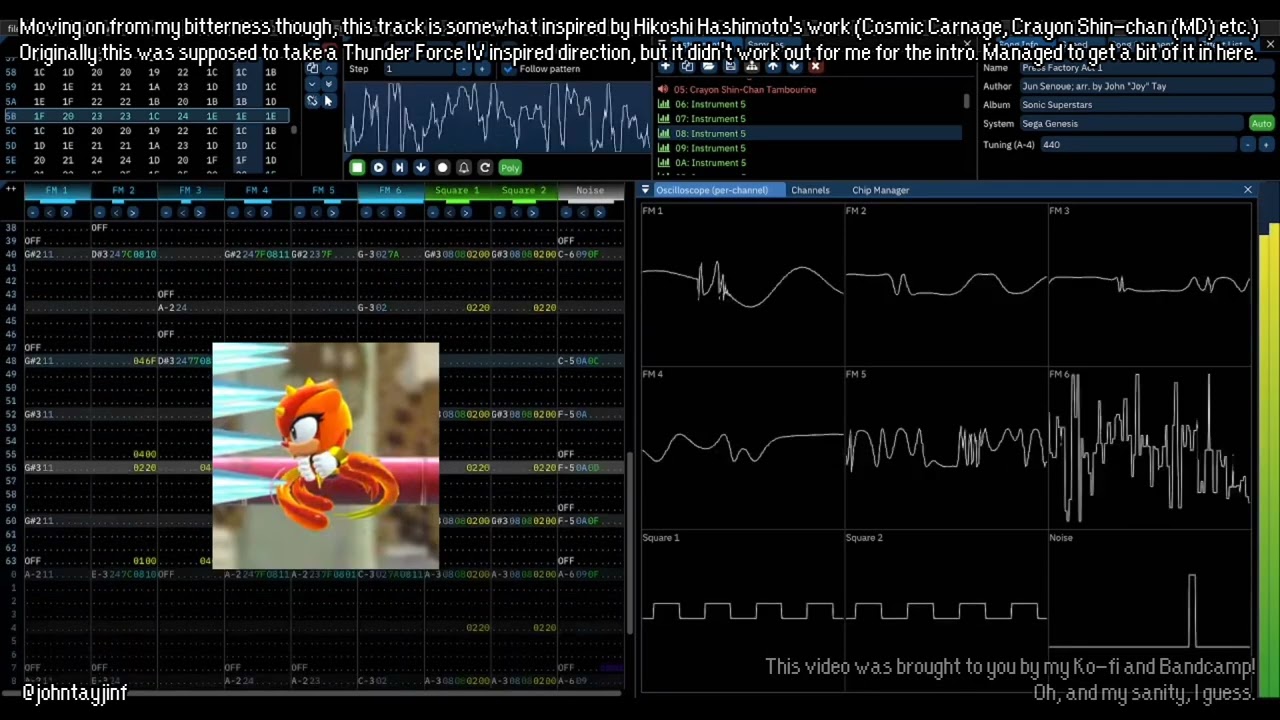Mute the FM 2 channel header

[x=124, y=190]
